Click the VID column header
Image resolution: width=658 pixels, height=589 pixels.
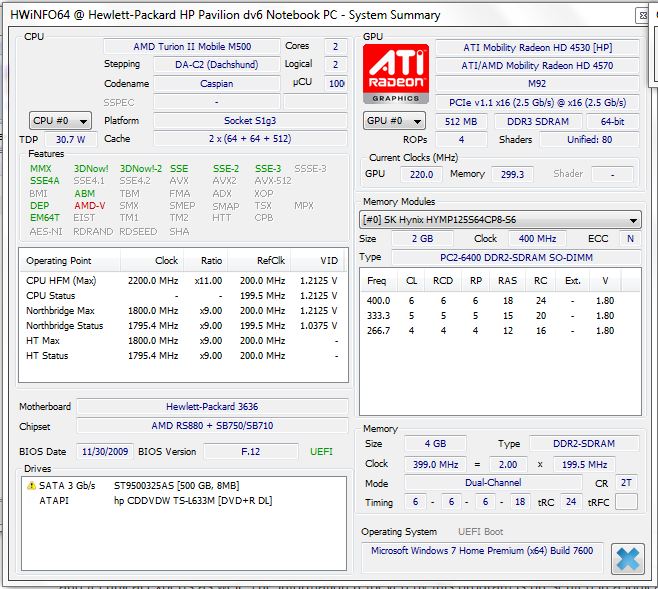tap(318, 261)
